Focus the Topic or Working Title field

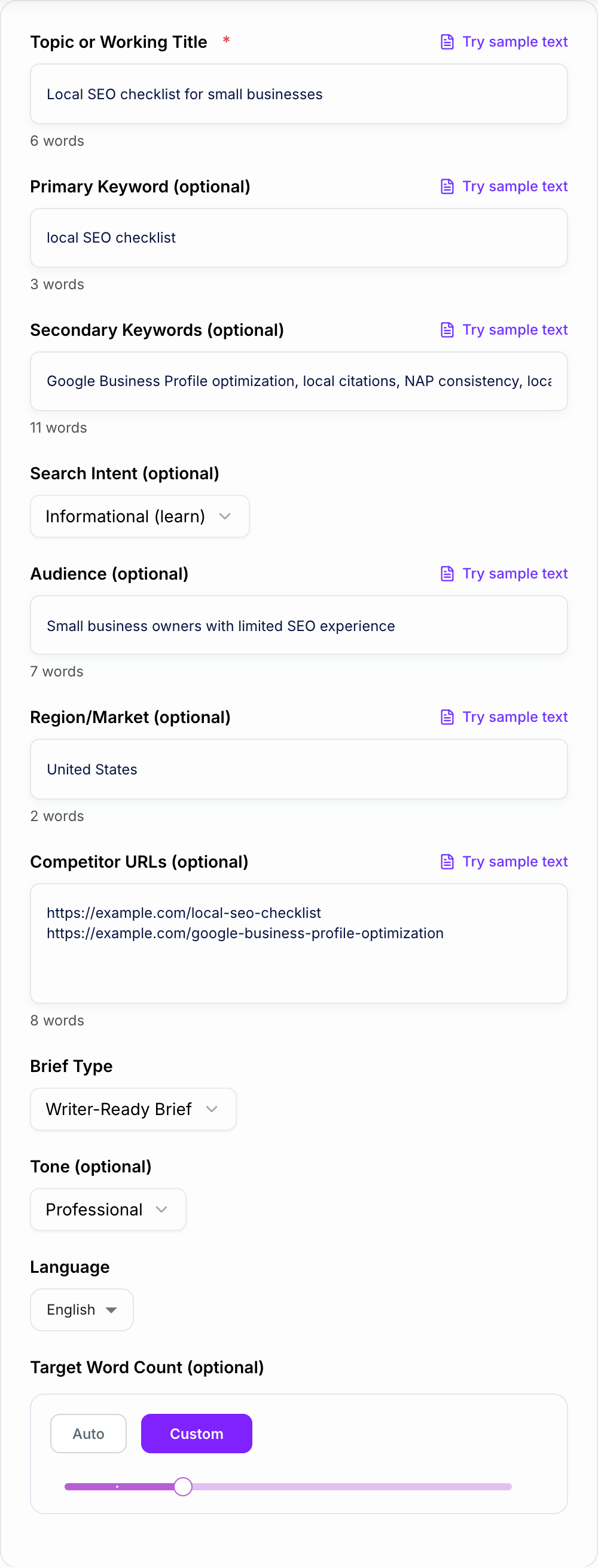(299, 94)
